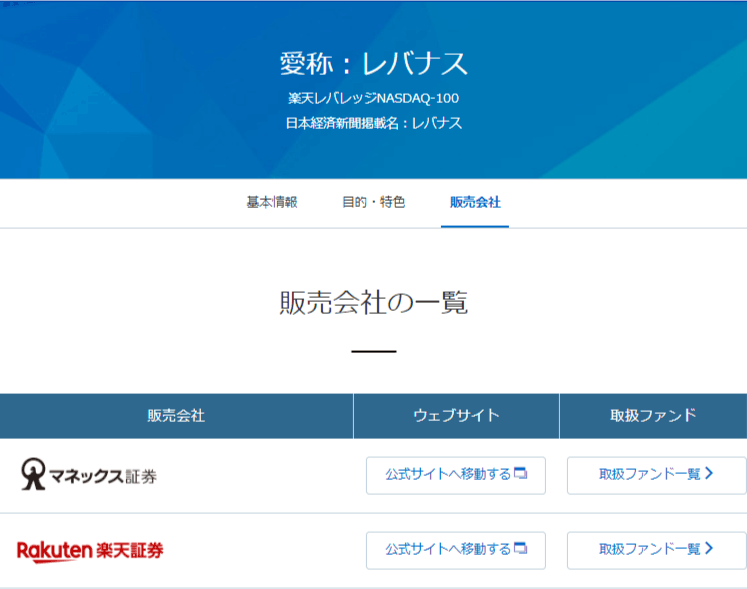The width and height of the screenshot is (747, 589).
Task: Click the 販売会社の一覧 heading
Action: click(x=374, y=303)
